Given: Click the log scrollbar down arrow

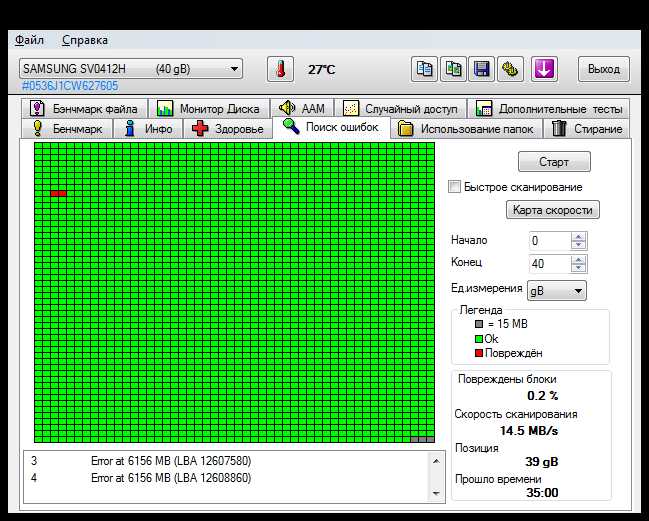Looking at the screenshot, I should pyautogui.click(x=436, y=493).
